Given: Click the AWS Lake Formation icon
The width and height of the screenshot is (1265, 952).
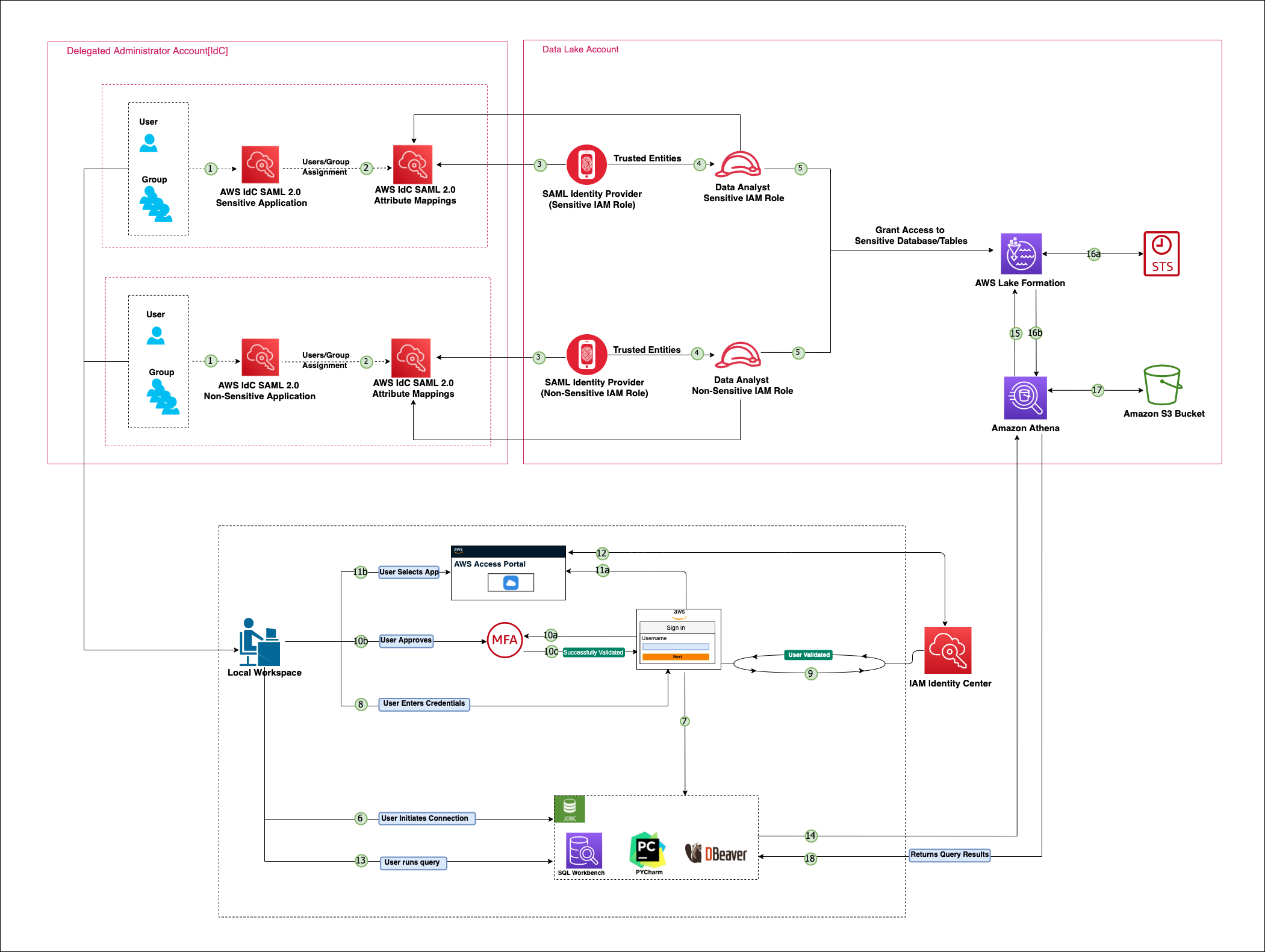Looking at the screenshot, I should pyautogui.click(x=1021, y=254).
